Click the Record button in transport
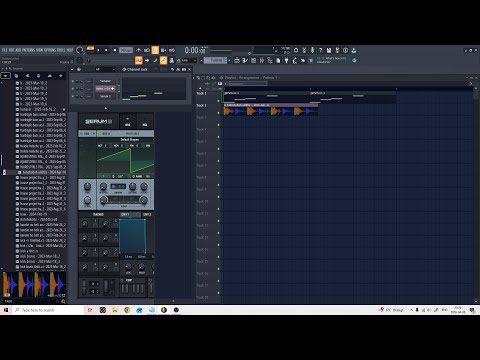Image resolution: width=480 pixels, height=360 pixels. tap(115, 50)
